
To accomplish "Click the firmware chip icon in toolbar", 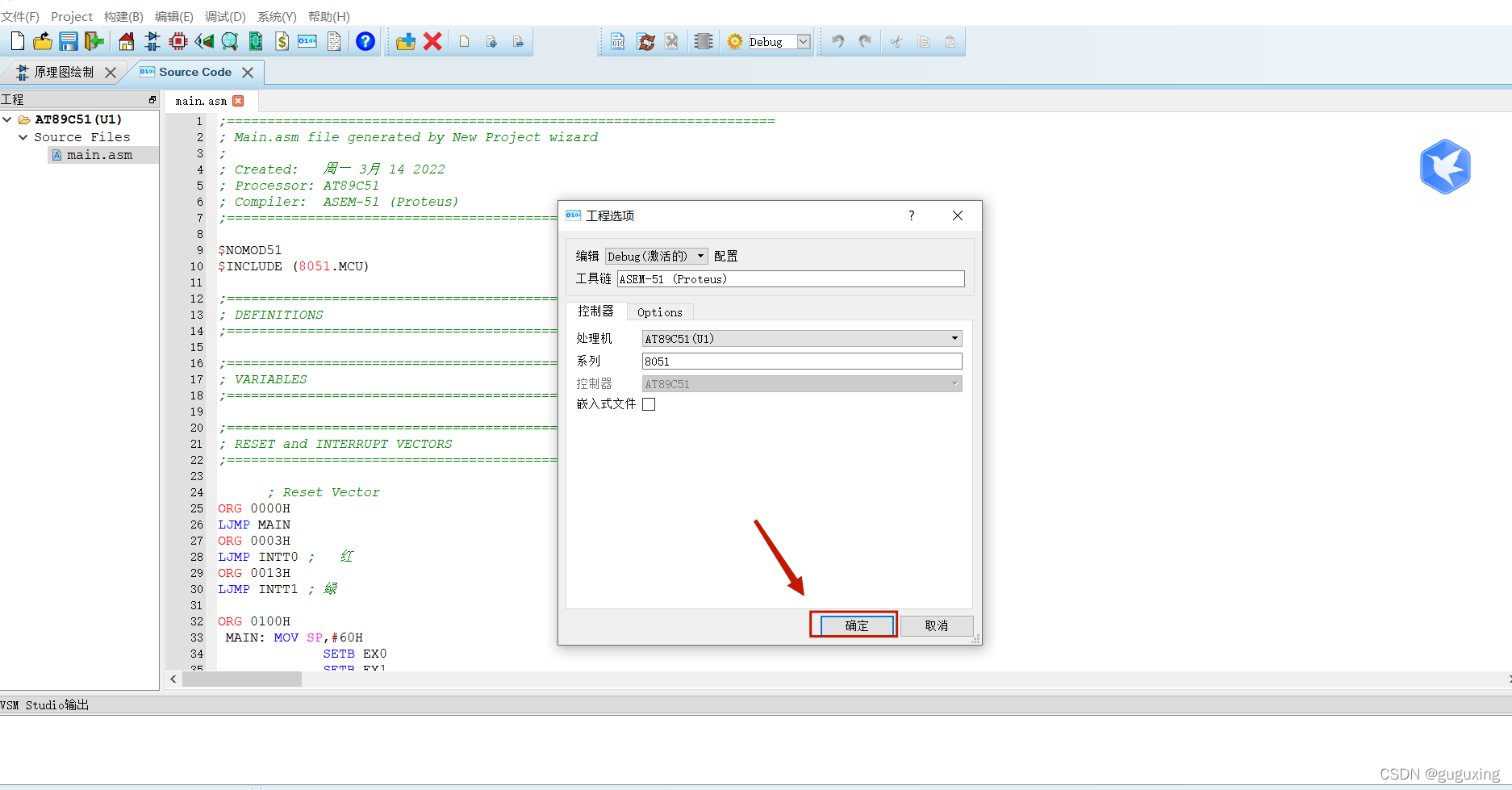I will tap(704, 41).
